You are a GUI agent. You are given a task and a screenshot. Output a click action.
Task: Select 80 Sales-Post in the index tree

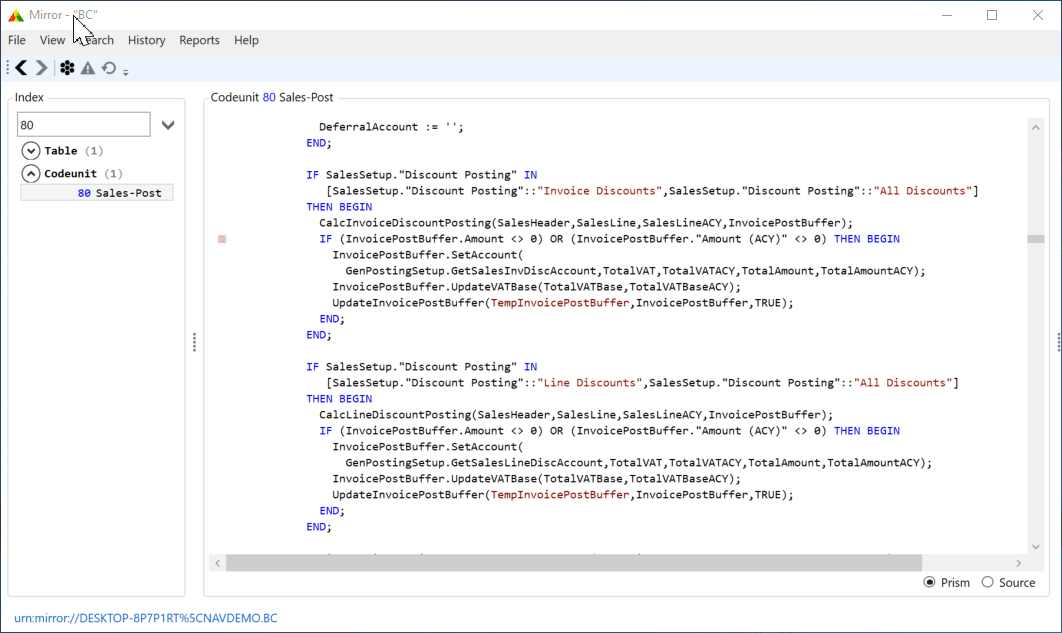(97, 193)
